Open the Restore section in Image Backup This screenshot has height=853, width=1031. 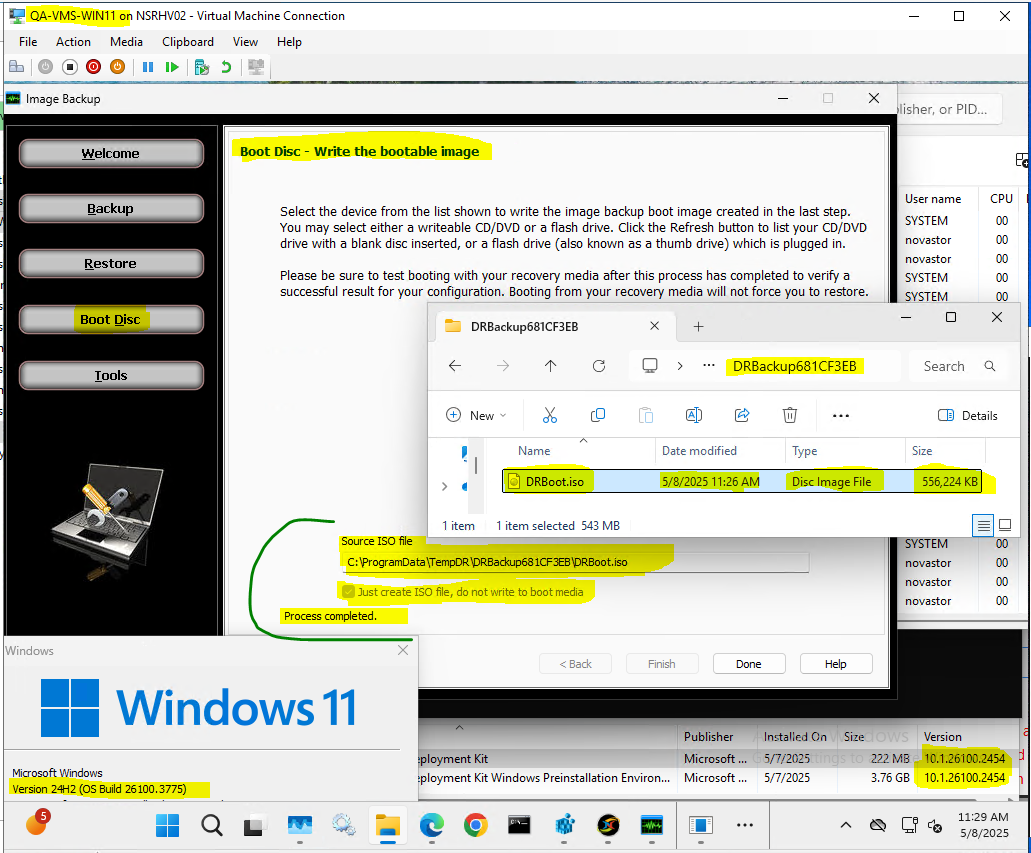tap(110, 264)
